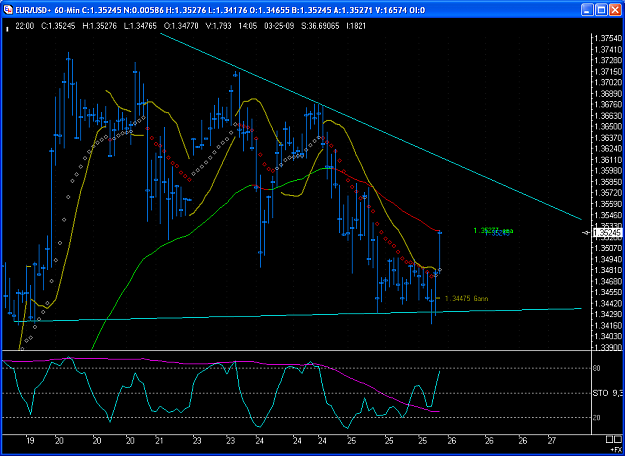Maximize the EUR/USD chart window

[601, 10]
